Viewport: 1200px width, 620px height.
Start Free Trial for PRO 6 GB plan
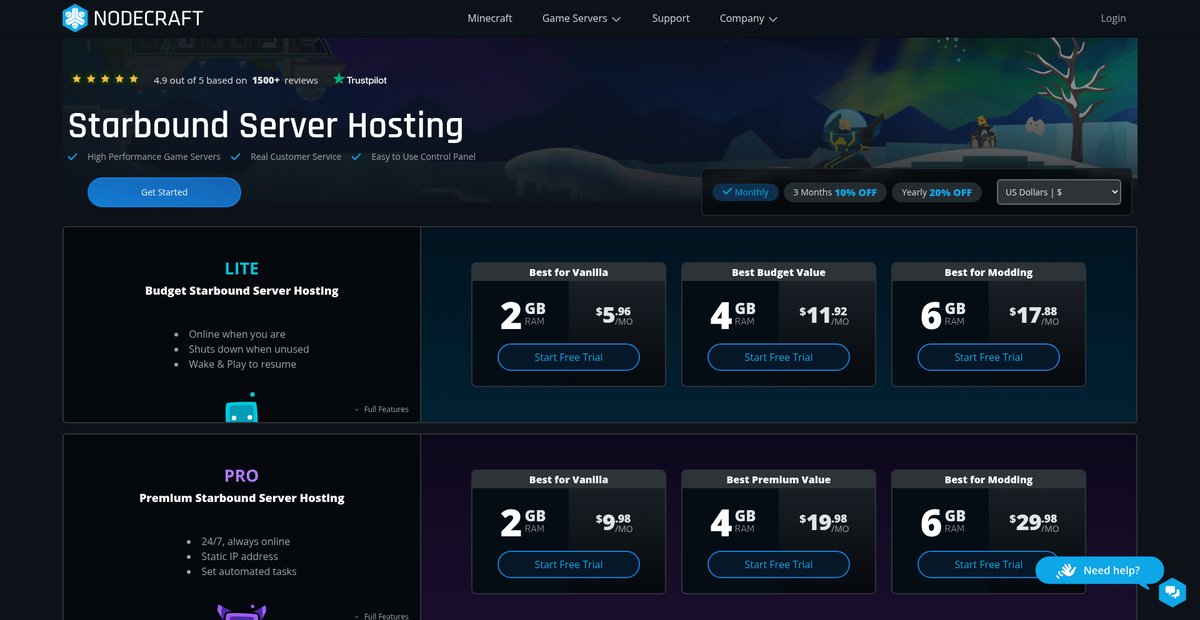(x=989, y=564)
